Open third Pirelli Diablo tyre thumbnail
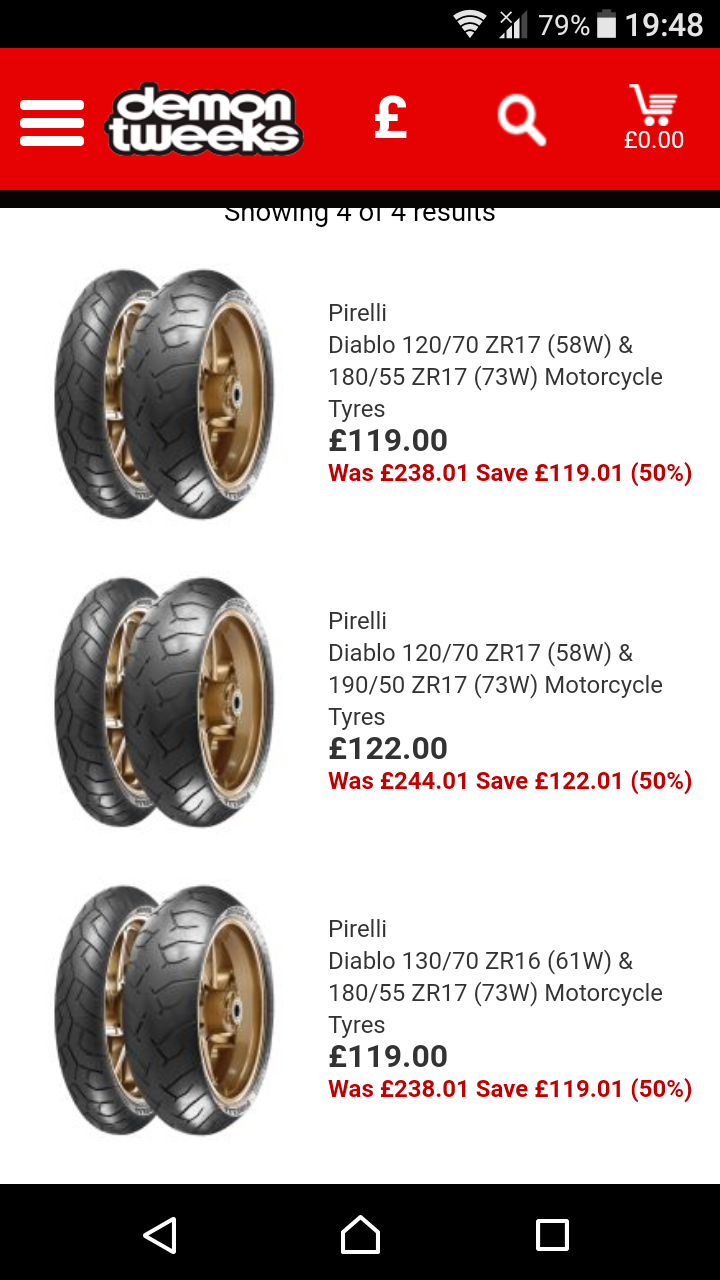This screenshot has height=1280, width=720. (164, 1009)
